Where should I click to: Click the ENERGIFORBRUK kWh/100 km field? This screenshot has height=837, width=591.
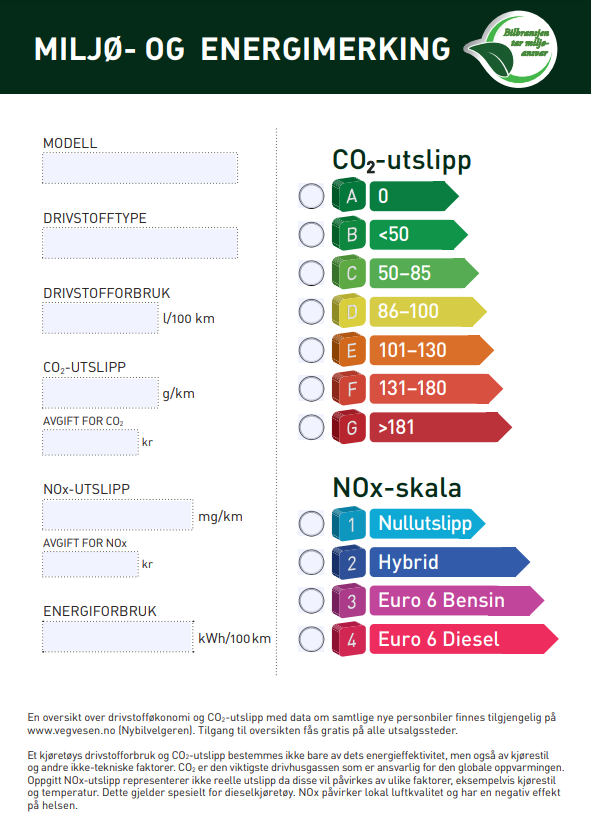(118, 637)
